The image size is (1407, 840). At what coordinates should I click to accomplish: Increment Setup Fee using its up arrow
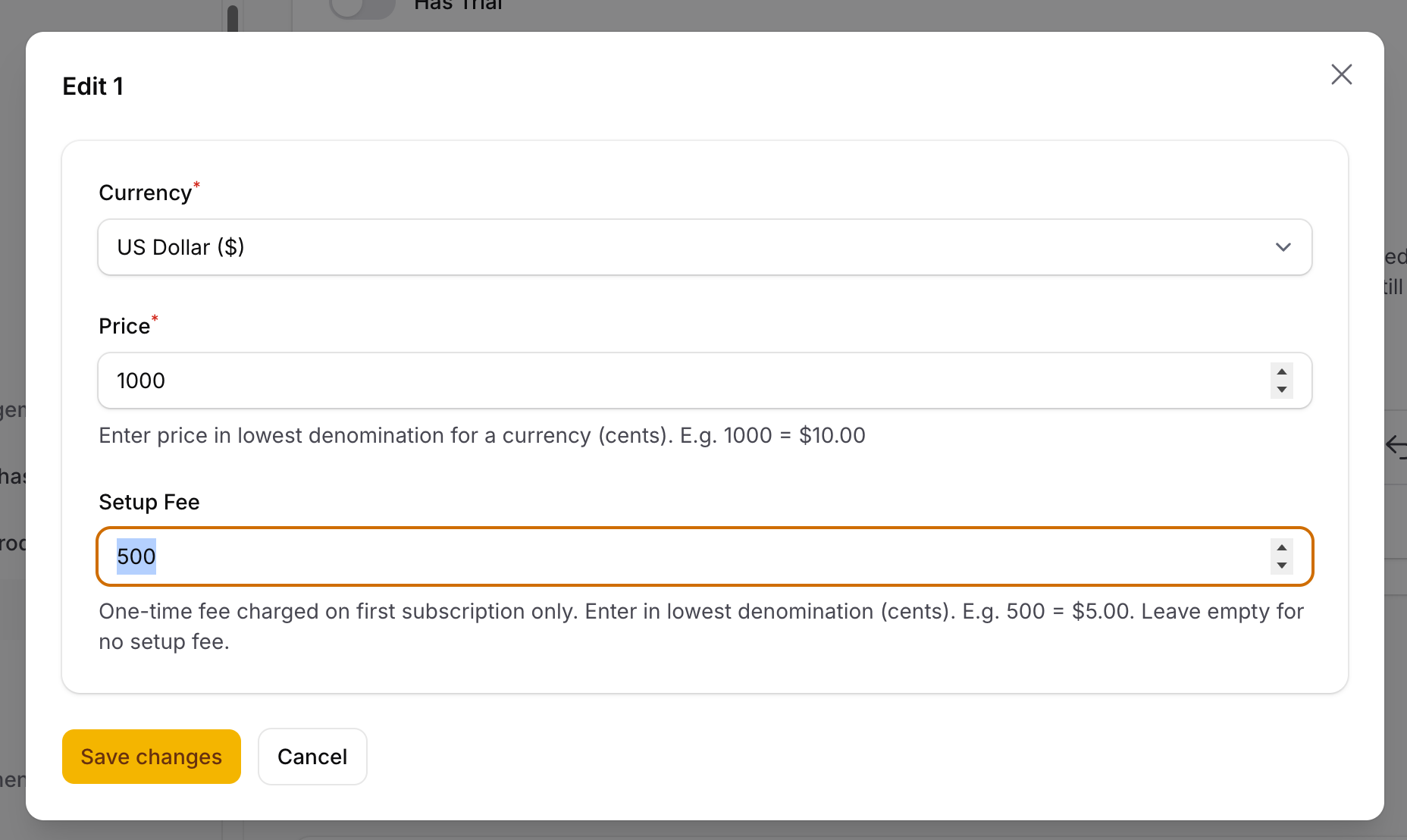[x=1281, y=547]
